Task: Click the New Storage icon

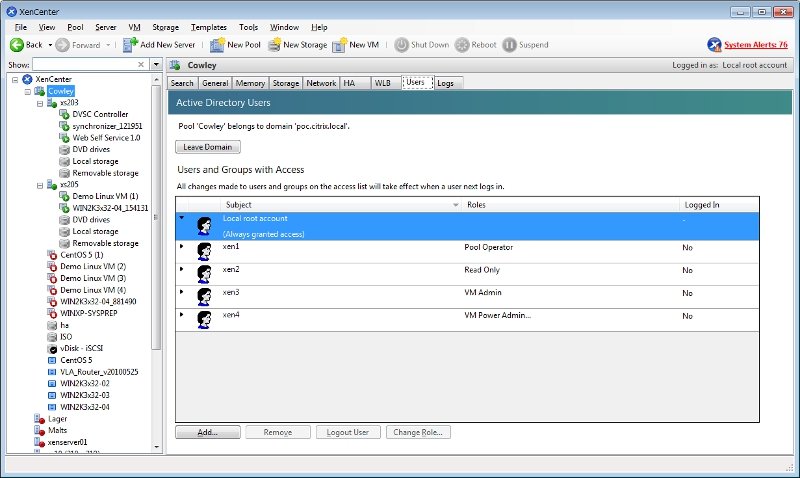Action: [274, 45]
